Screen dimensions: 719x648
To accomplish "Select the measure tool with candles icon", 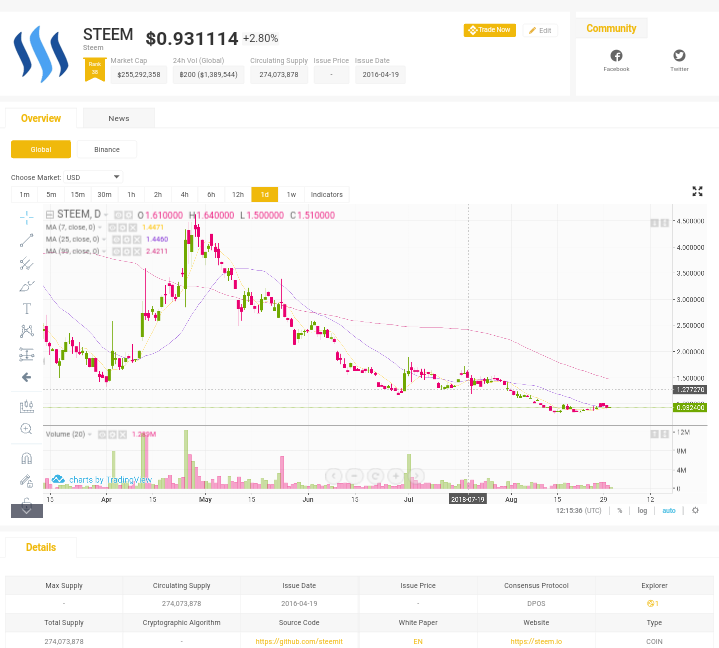I will (x=27, y=406).
